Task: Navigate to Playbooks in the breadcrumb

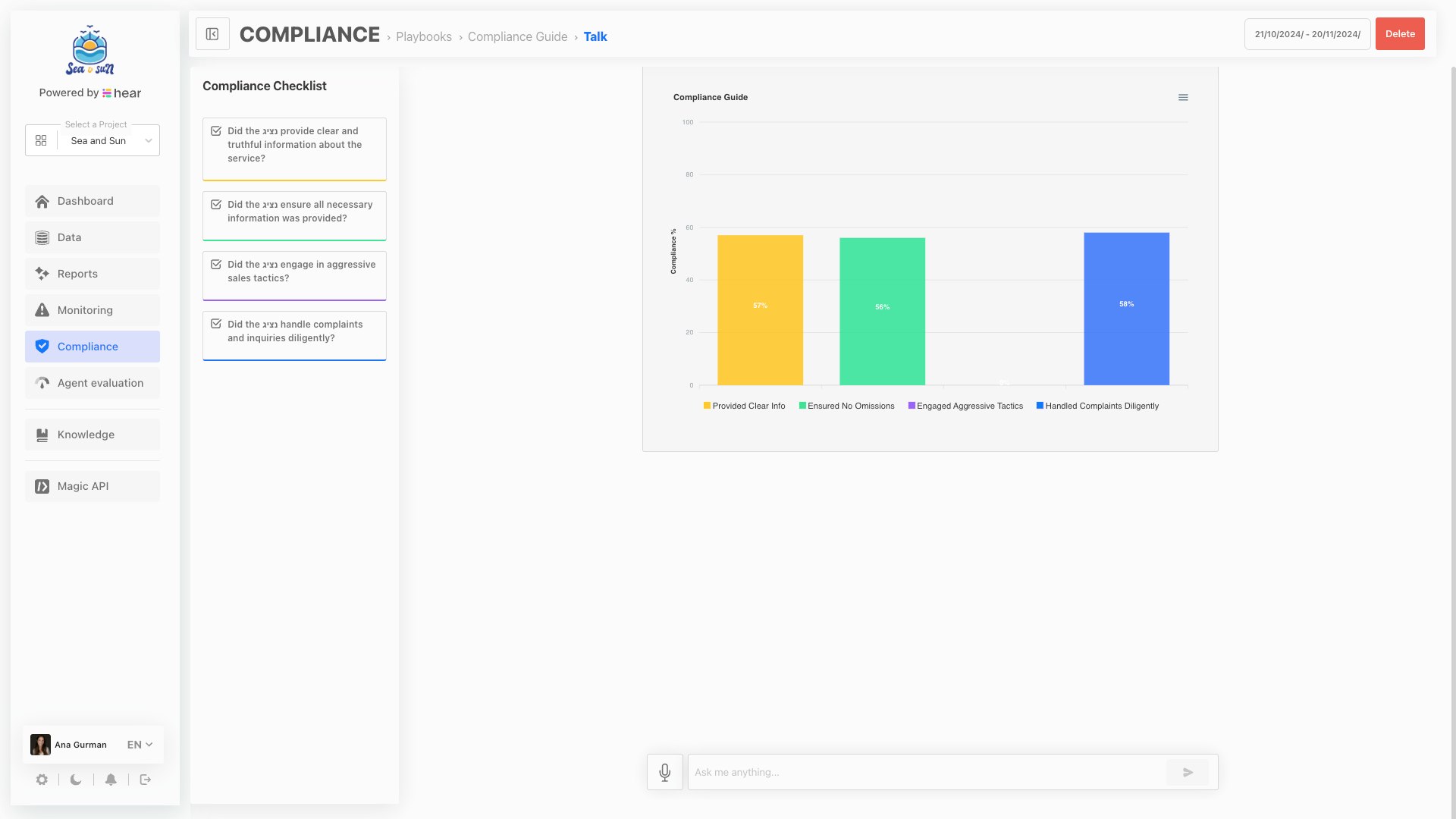Action: [424, 36]
